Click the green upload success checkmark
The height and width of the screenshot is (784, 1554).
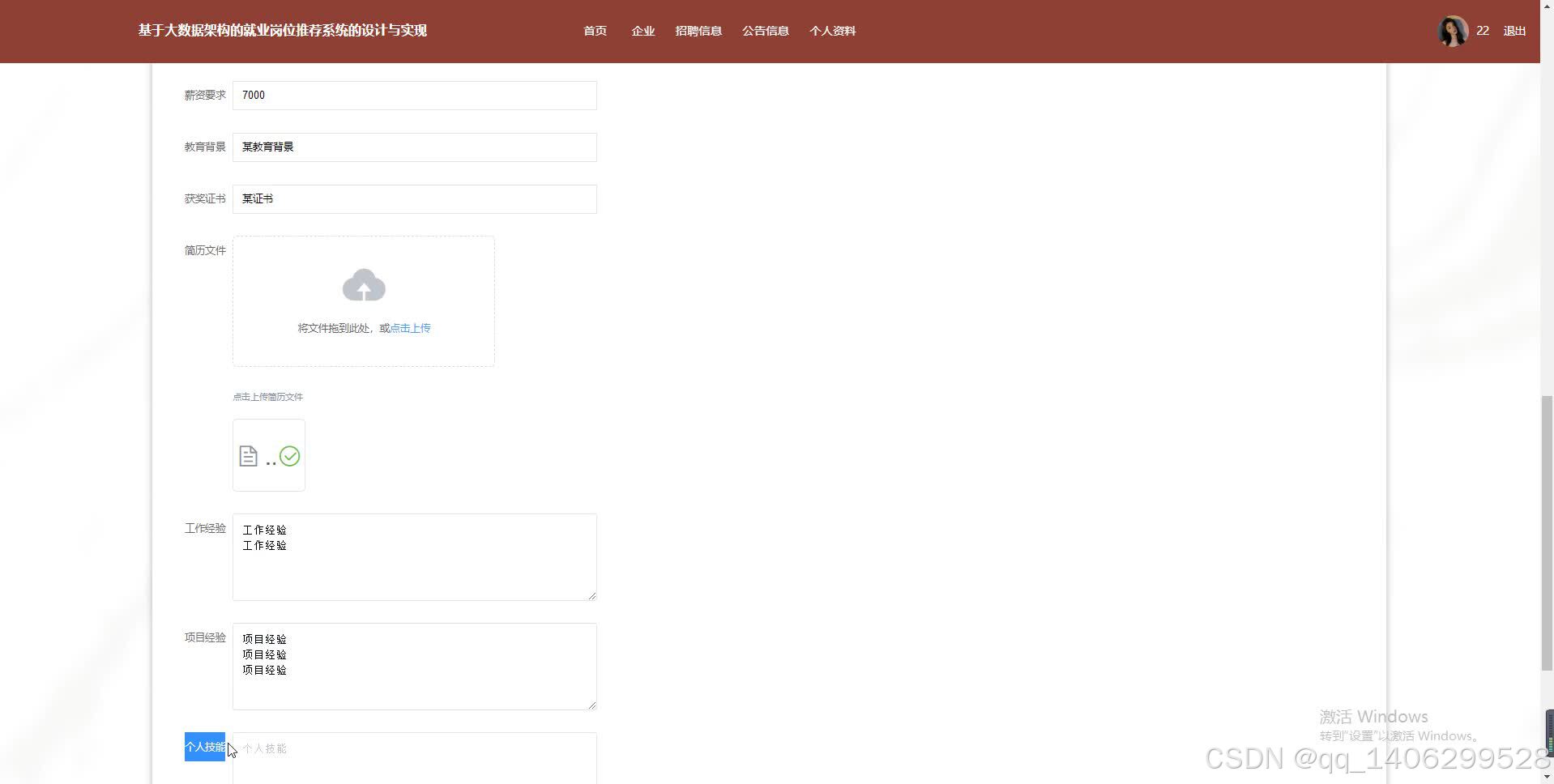click(x=289, y=456)
